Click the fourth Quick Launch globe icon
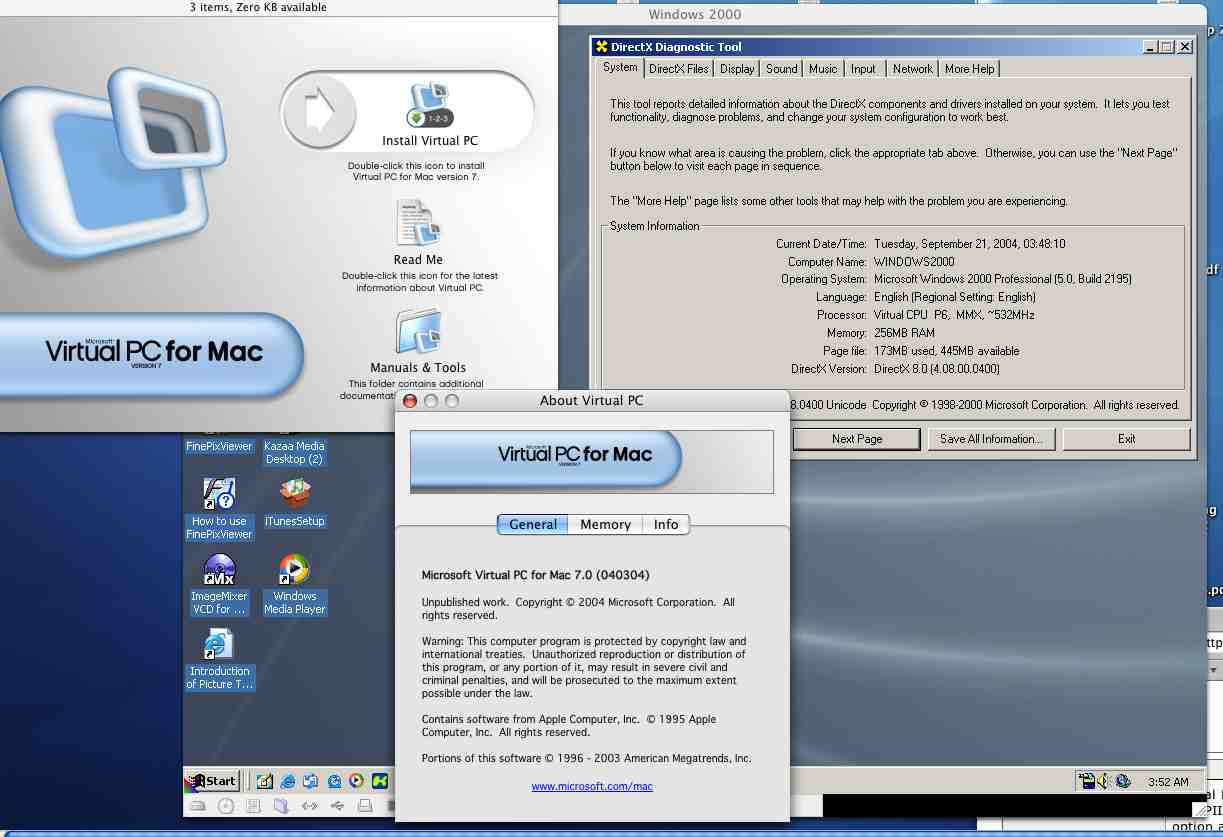1223x837 pixels. [334, 781]
